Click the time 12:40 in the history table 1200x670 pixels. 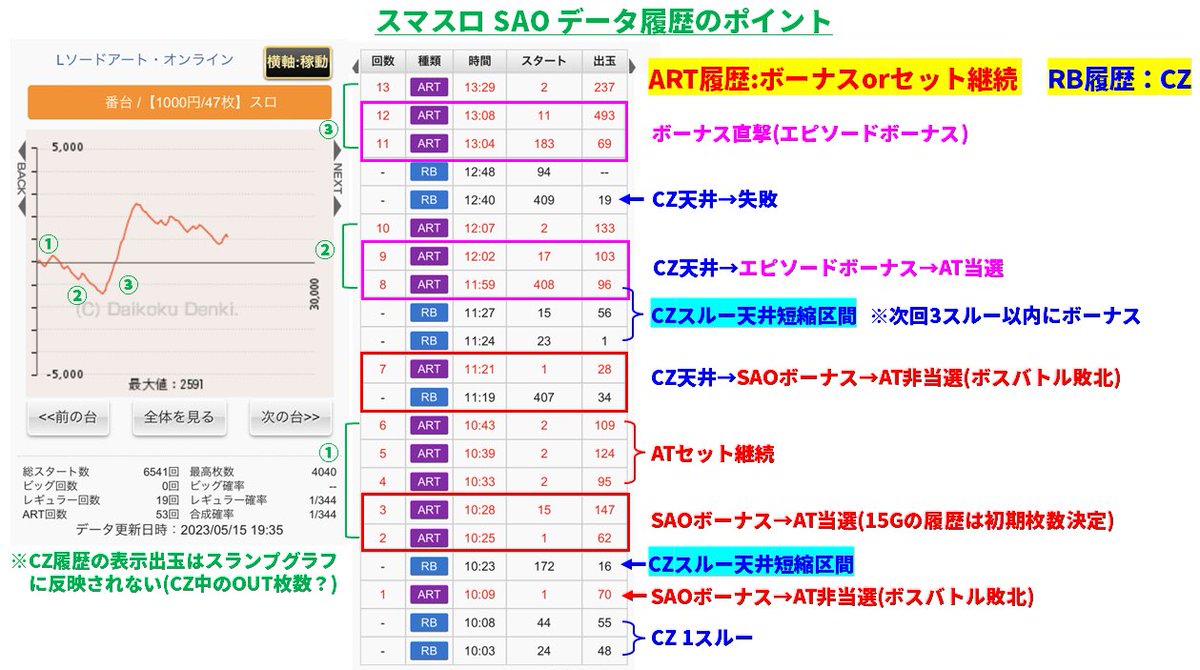pyautogui.click(x=478, y=199)
